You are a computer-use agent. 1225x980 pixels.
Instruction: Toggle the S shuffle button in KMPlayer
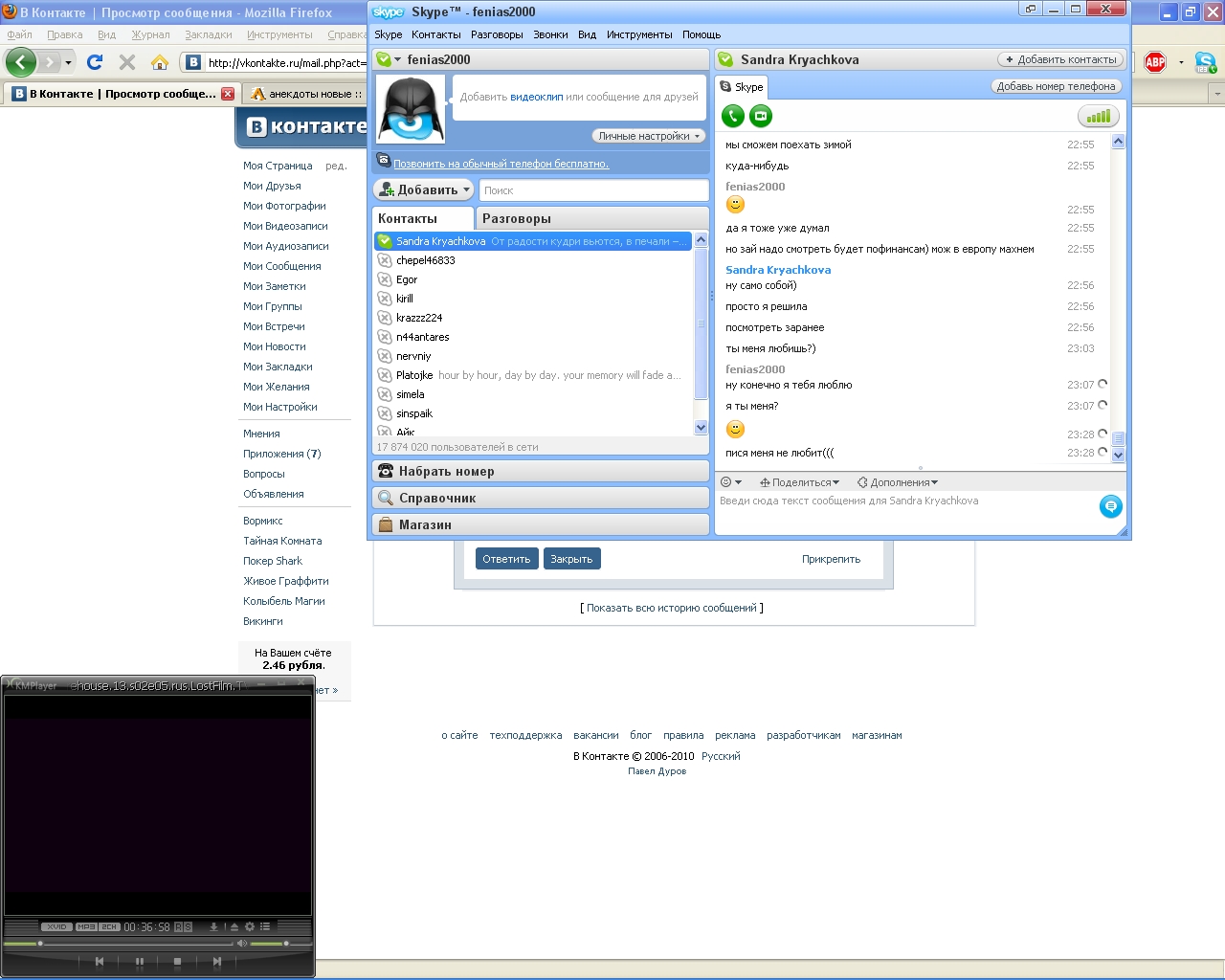tap(189, 926)
